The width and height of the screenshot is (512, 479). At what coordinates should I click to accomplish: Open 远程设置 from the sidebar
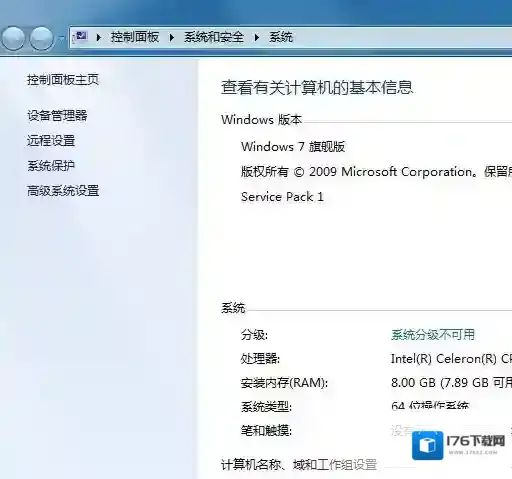coord(51,141)
